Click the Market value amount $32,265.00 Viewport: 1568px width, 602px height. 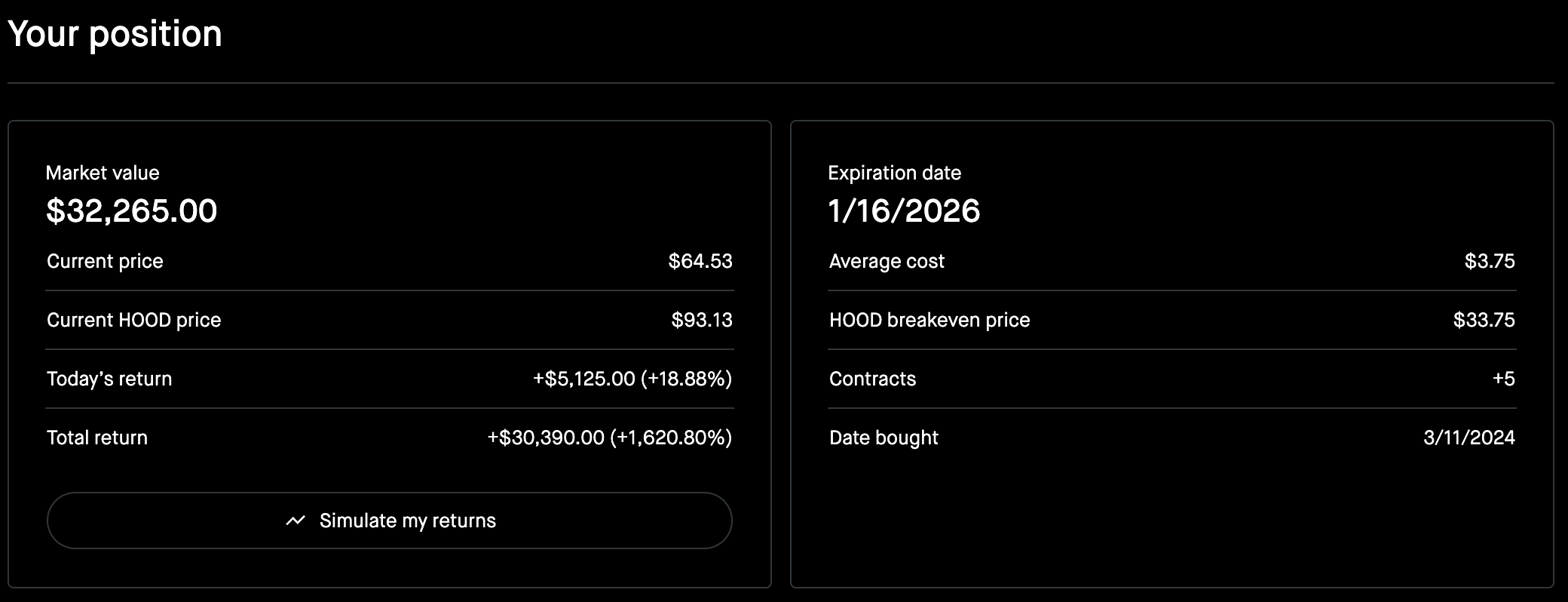131,210
